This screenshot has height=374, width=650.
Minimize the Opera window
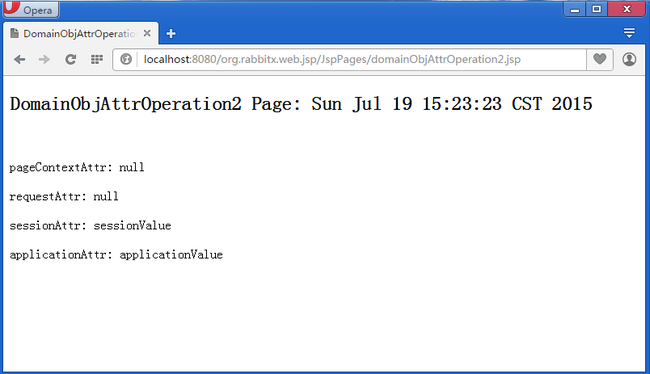pyautogui.click(x=575, y=10)
